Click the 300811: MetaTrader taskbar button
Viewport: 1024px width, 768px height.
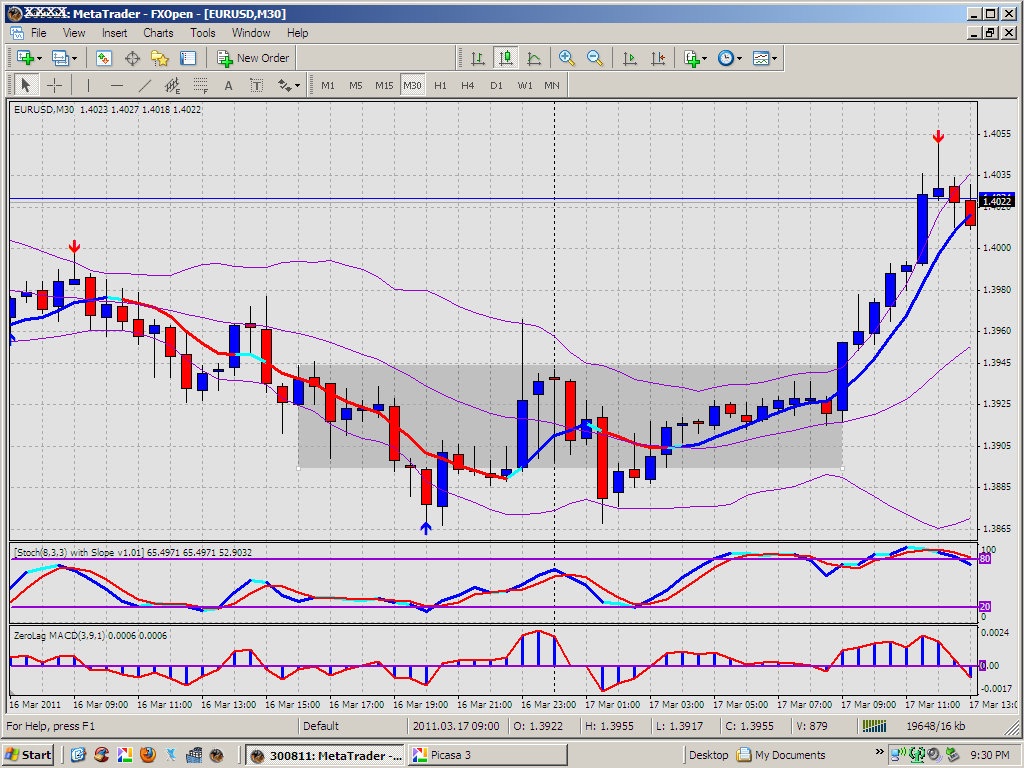click(326, 755)
